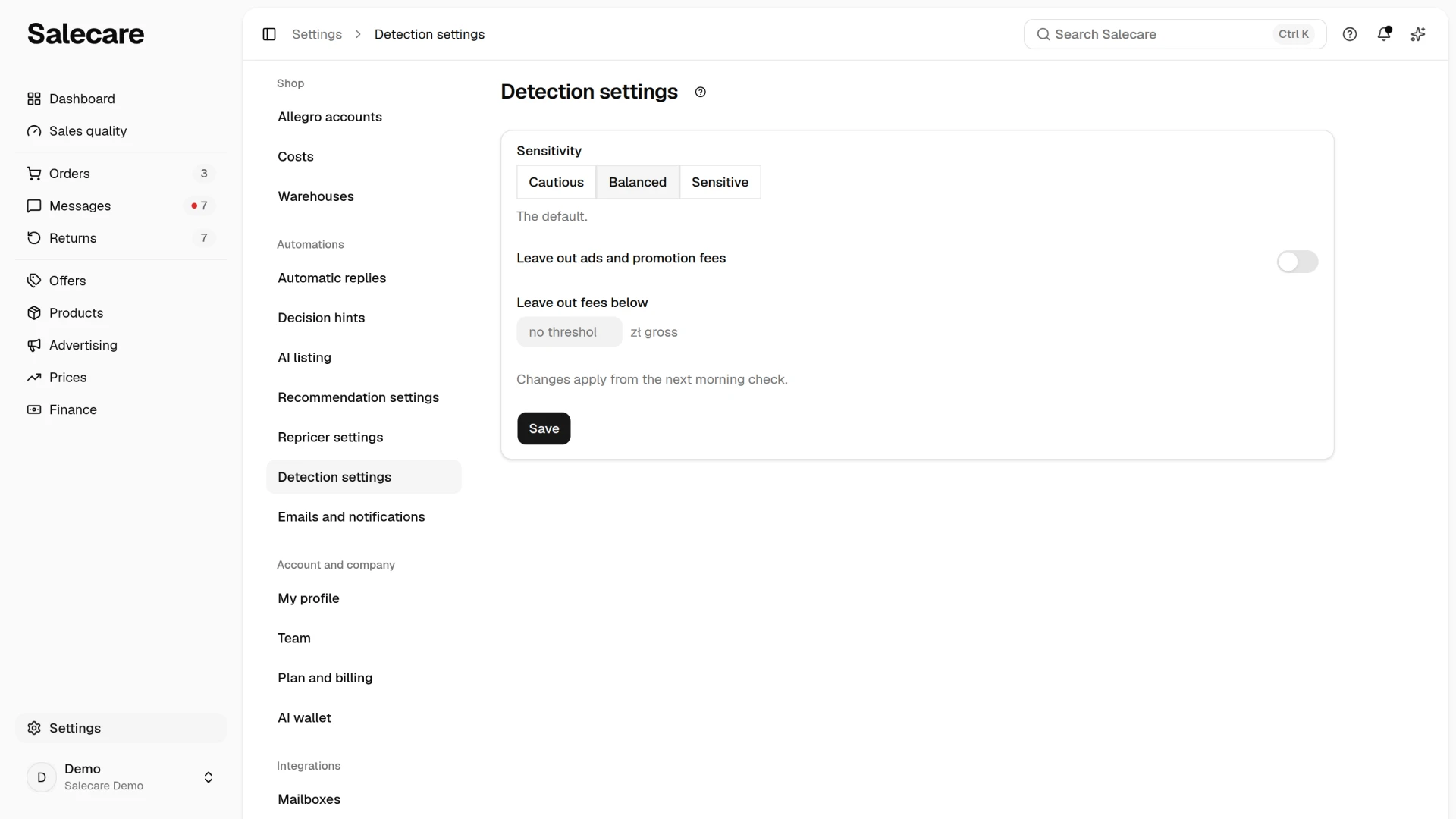The width and height of the screenshot is (1456, 819).
Task: Click the Orders cart icon
Action: (x=34, y=174)
